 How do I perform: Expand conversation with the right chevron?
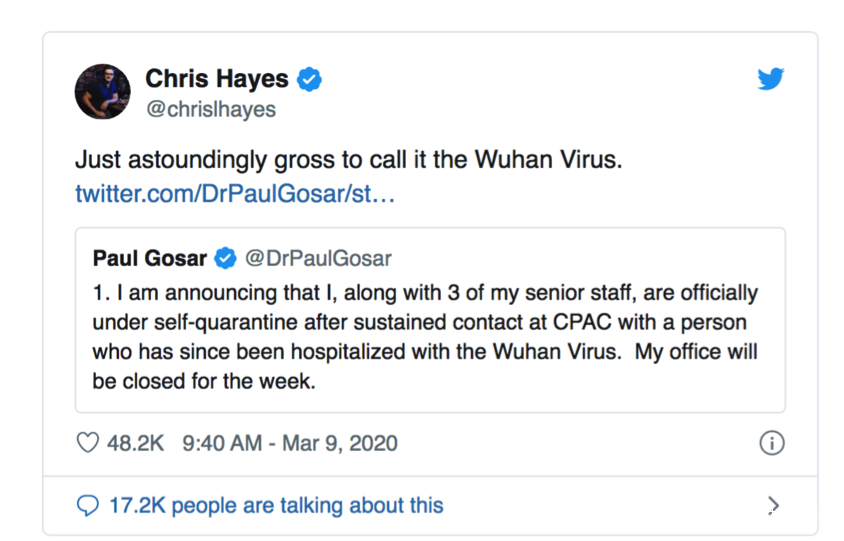(x=772, y=505)
